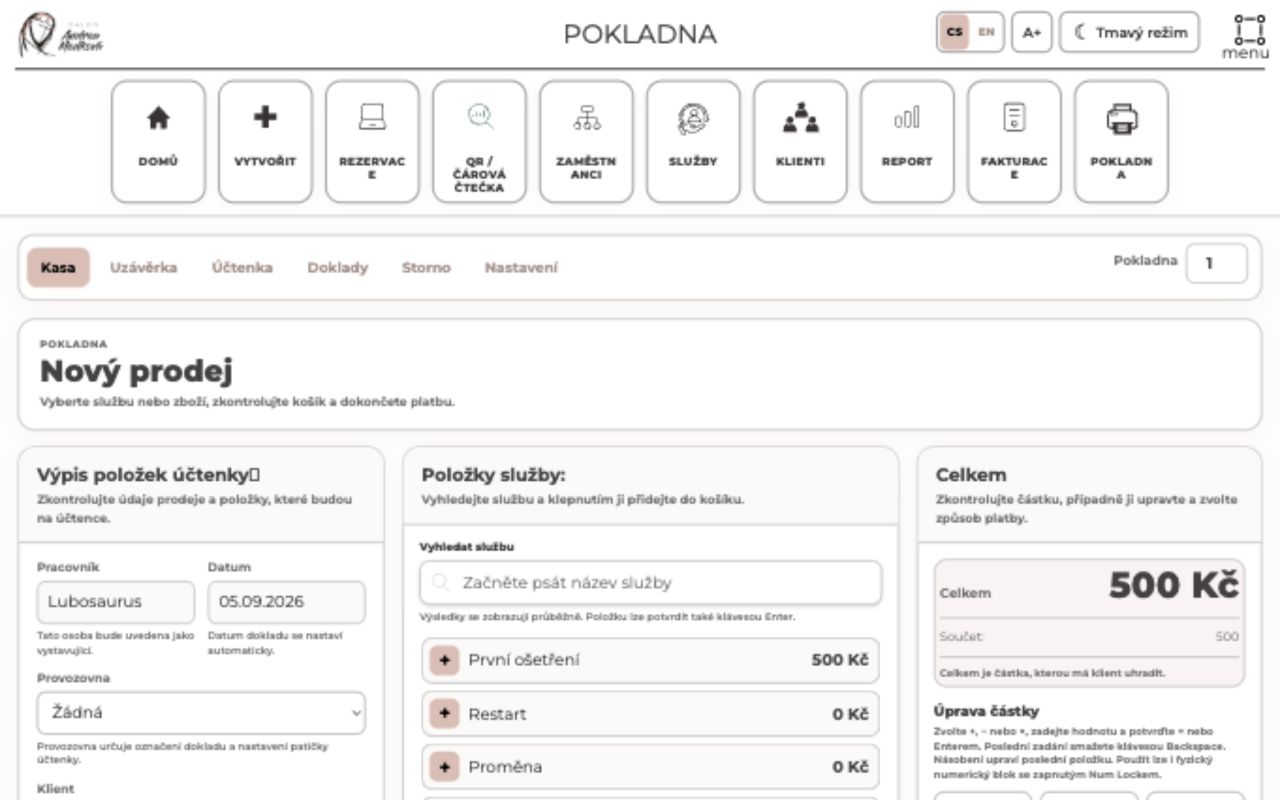Click První ošetření price 500 Kč

click(840, 660)
